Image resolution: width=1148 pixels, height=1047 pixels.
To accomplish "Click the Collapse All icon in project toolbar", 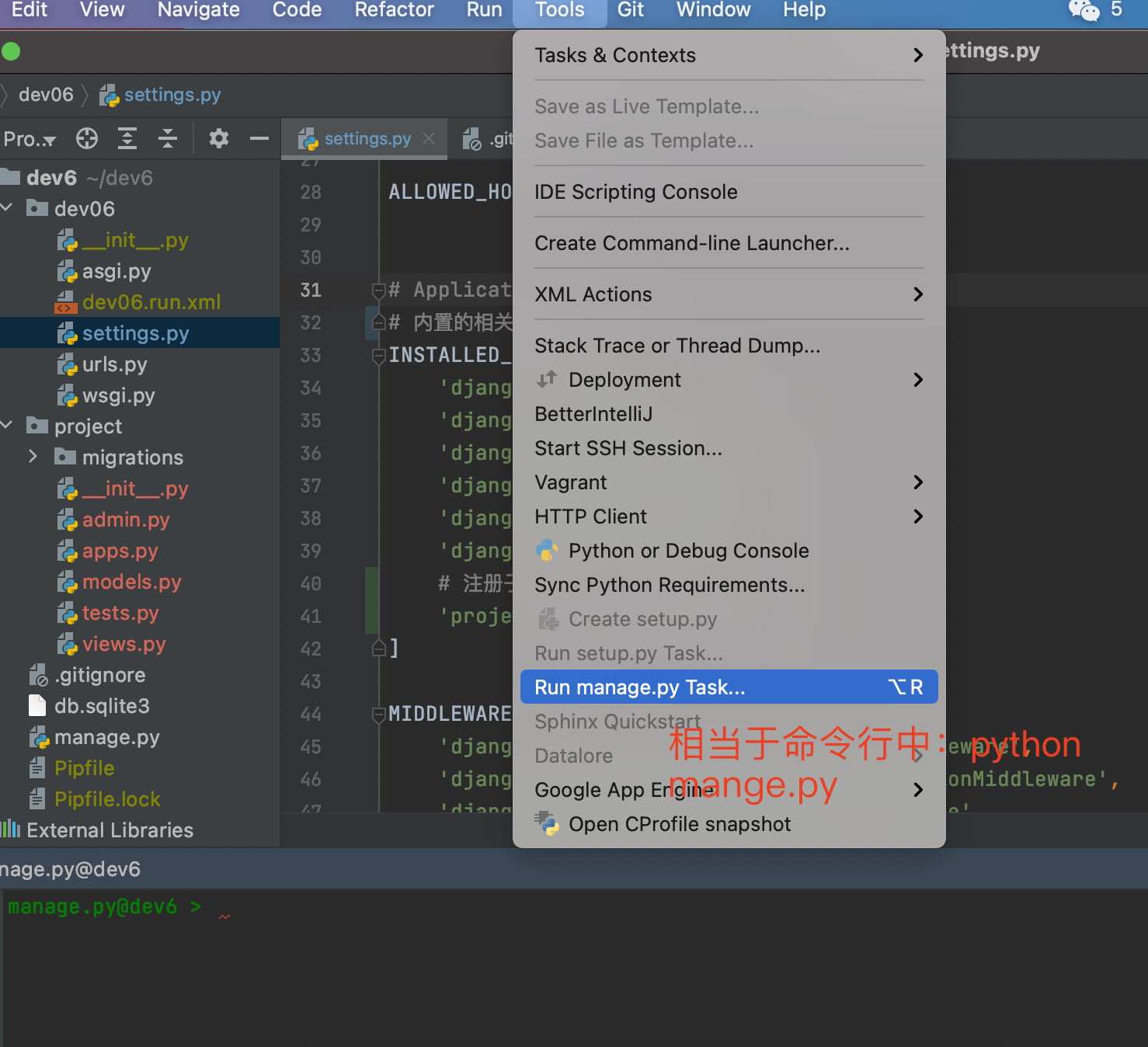I will [168, 139].
